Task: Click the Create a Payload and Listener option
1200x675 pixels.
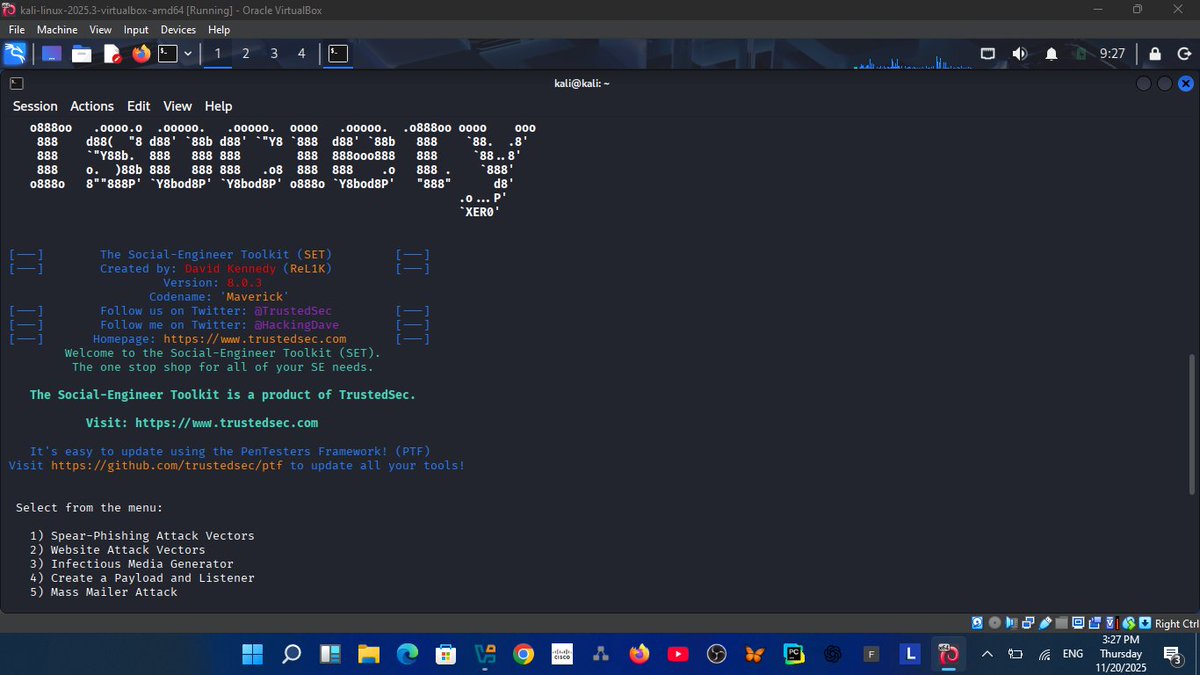Action: (142, 578)
